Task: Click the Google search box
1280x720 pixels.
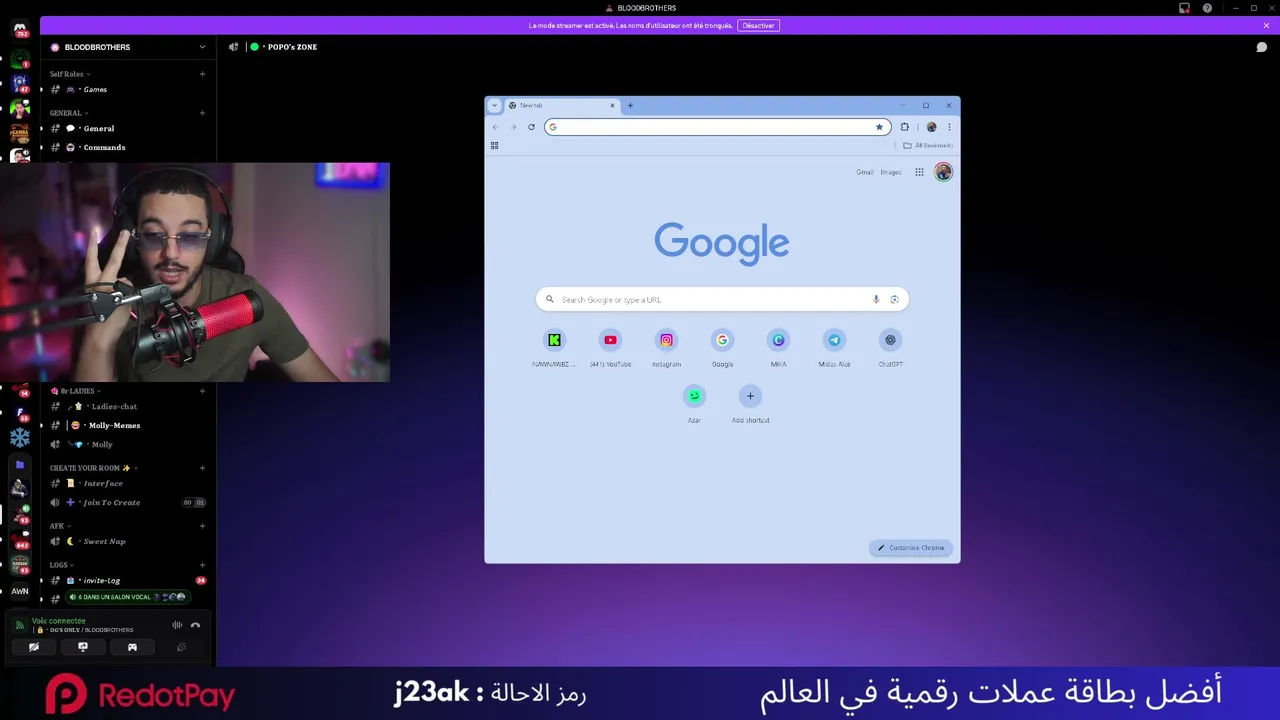Action: click(722, 299)
